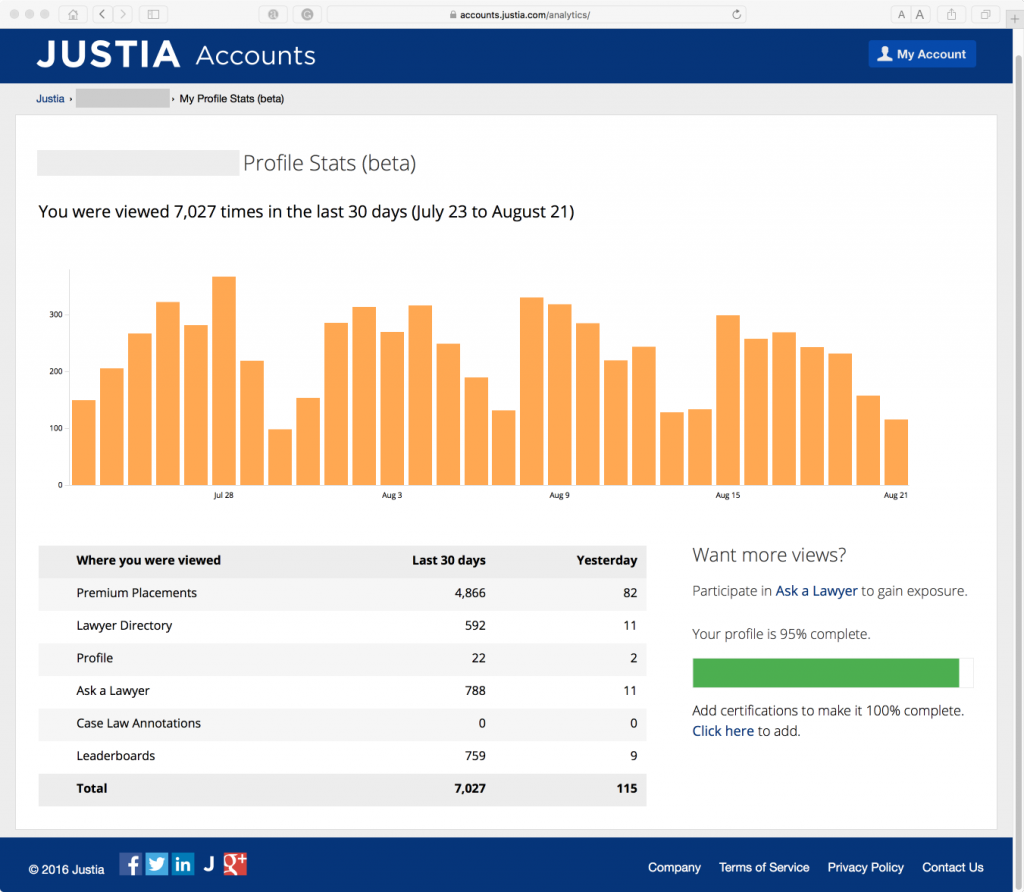
Task: Go back to the previous page
Action: click(103, 15)
